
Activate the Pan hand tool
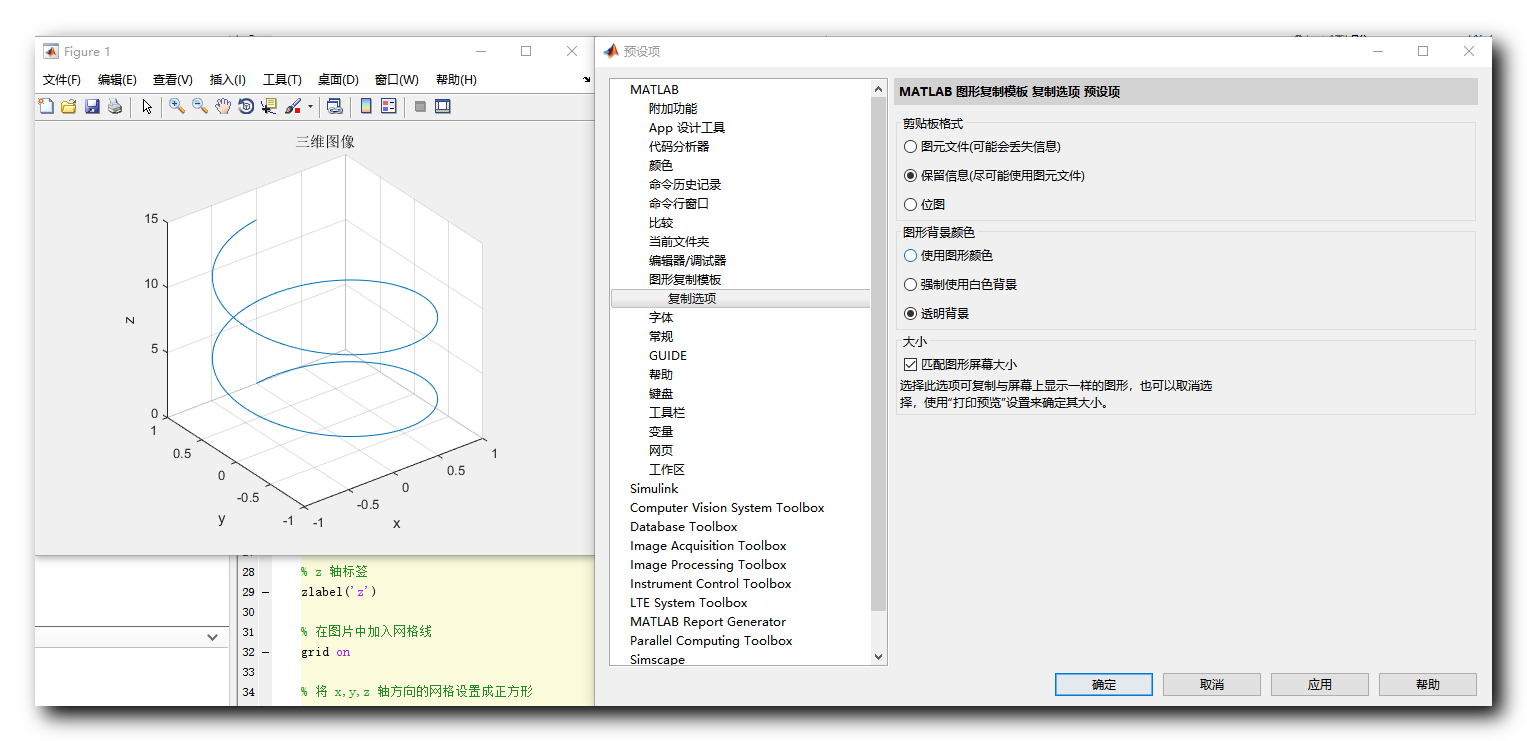222,106
